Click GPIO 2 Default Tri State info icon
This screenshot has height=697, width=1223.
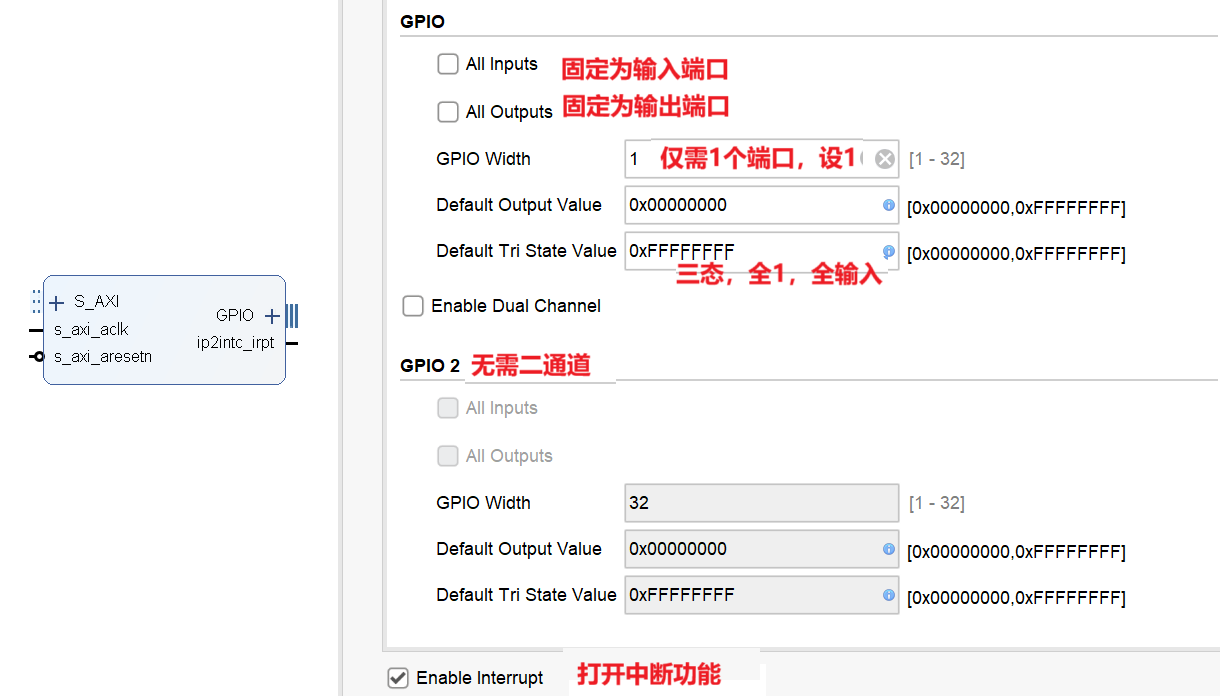coord(888,595)
